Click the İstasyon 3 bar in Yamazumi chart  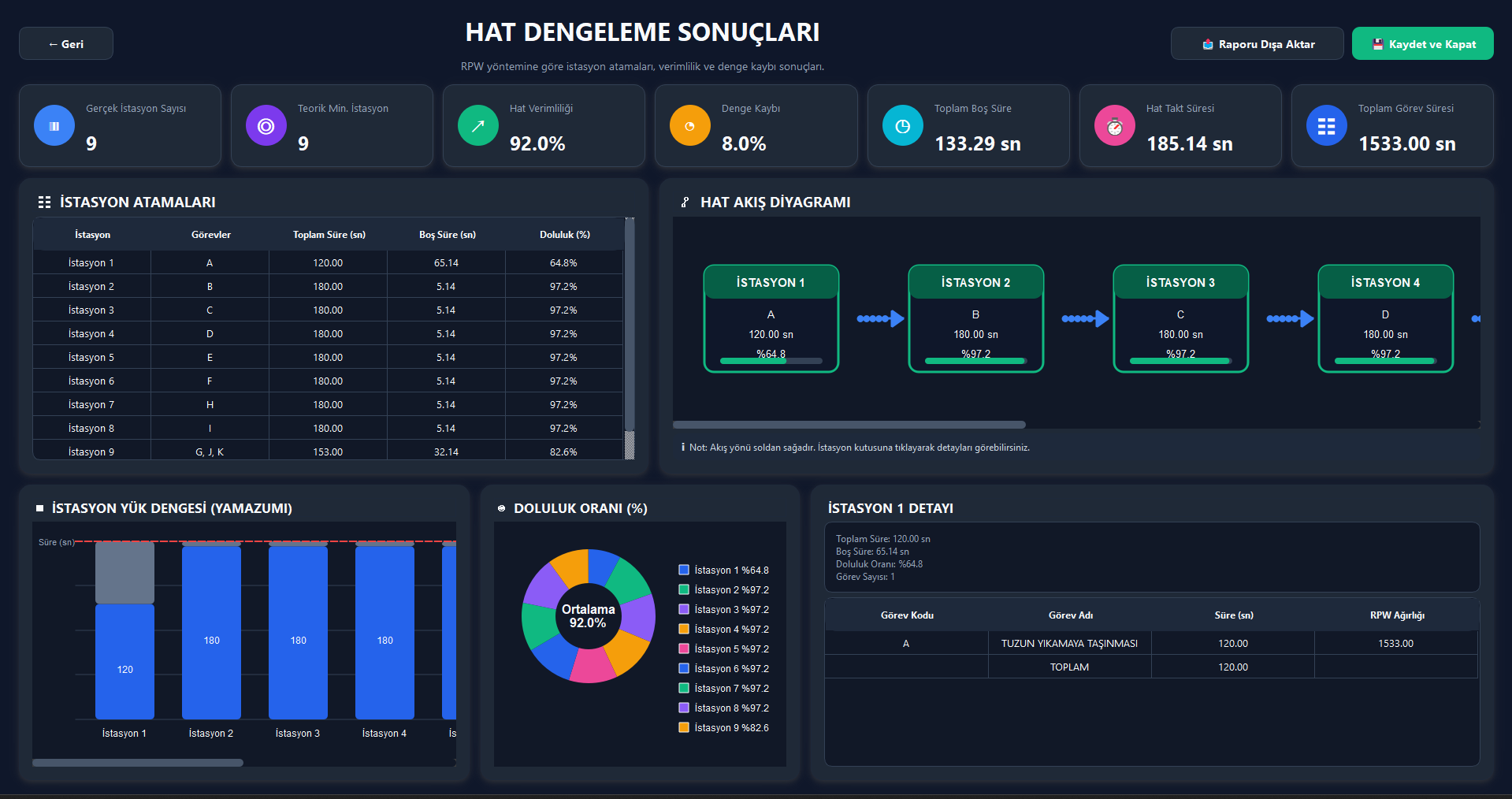pyautogui.click(x=298, y=630)
